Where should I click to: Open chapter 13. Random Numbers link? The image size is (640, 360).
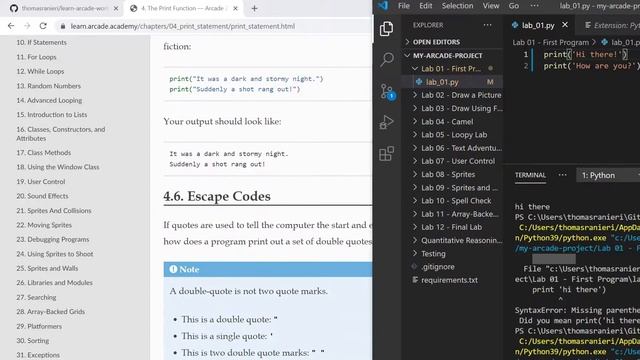tap(49, 86)
